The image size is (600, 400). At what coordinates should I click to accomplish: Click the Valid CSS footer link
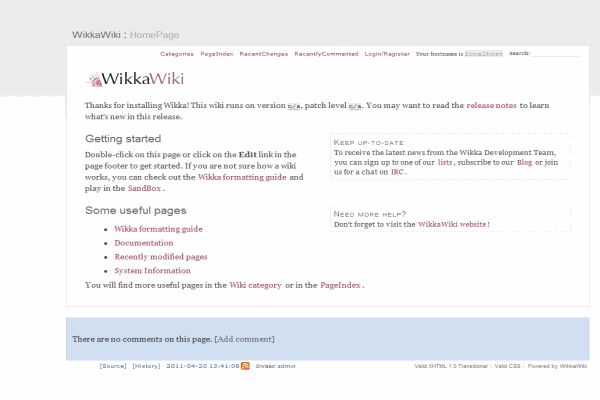(x=507, y=366)
